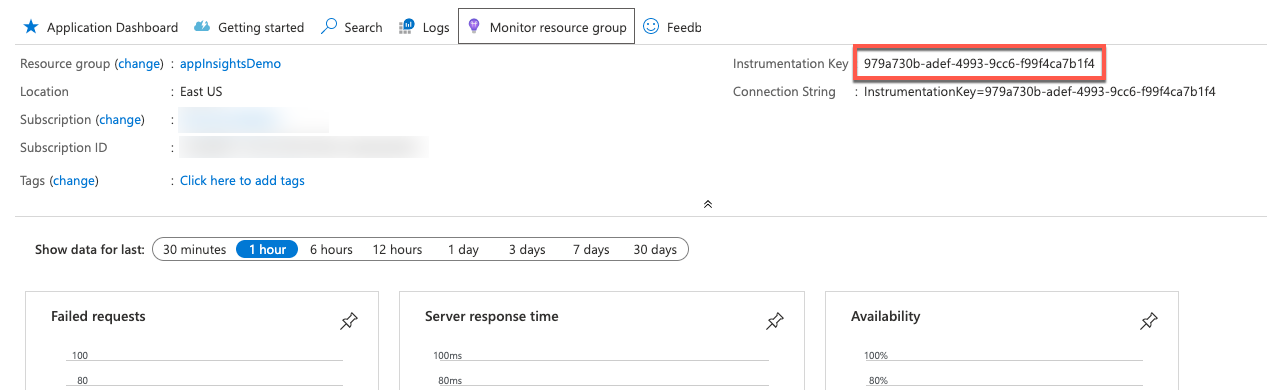Change the Subscription

tap(120, 119)
